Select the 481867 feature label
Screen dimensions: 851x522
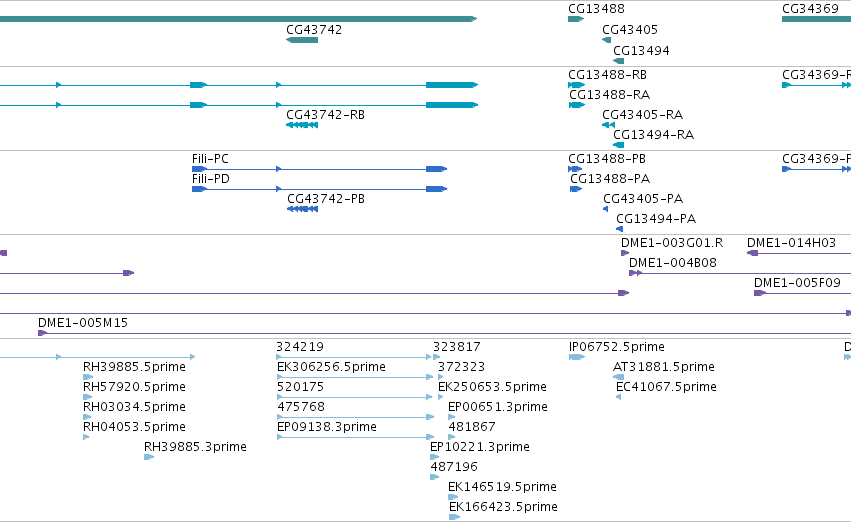point(472,428)
